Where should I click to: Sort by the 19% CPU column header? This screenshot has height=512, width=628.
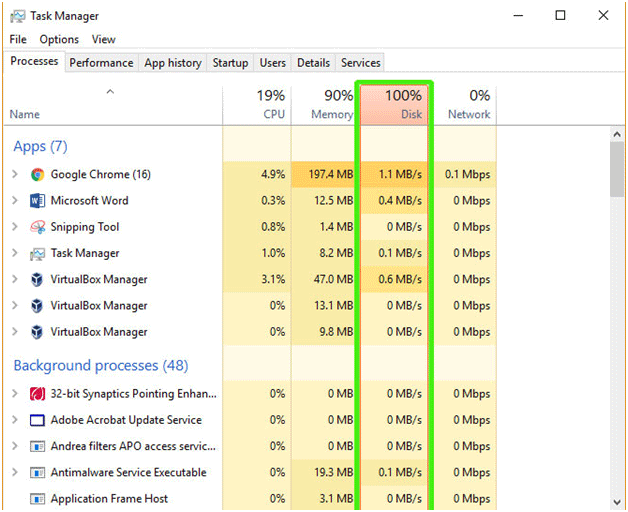click(x=257, y=105)
